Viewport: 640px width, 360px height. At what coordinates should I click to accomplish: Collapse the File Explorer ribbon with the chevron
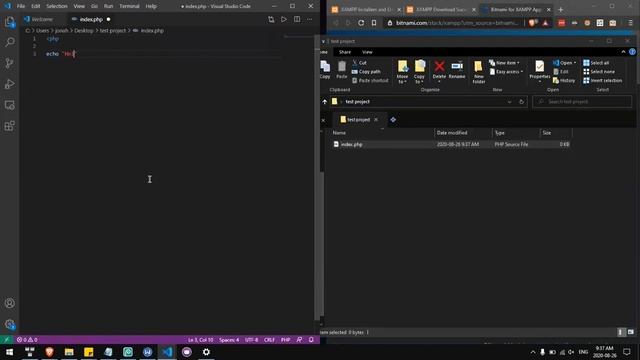tap(623, 52)
